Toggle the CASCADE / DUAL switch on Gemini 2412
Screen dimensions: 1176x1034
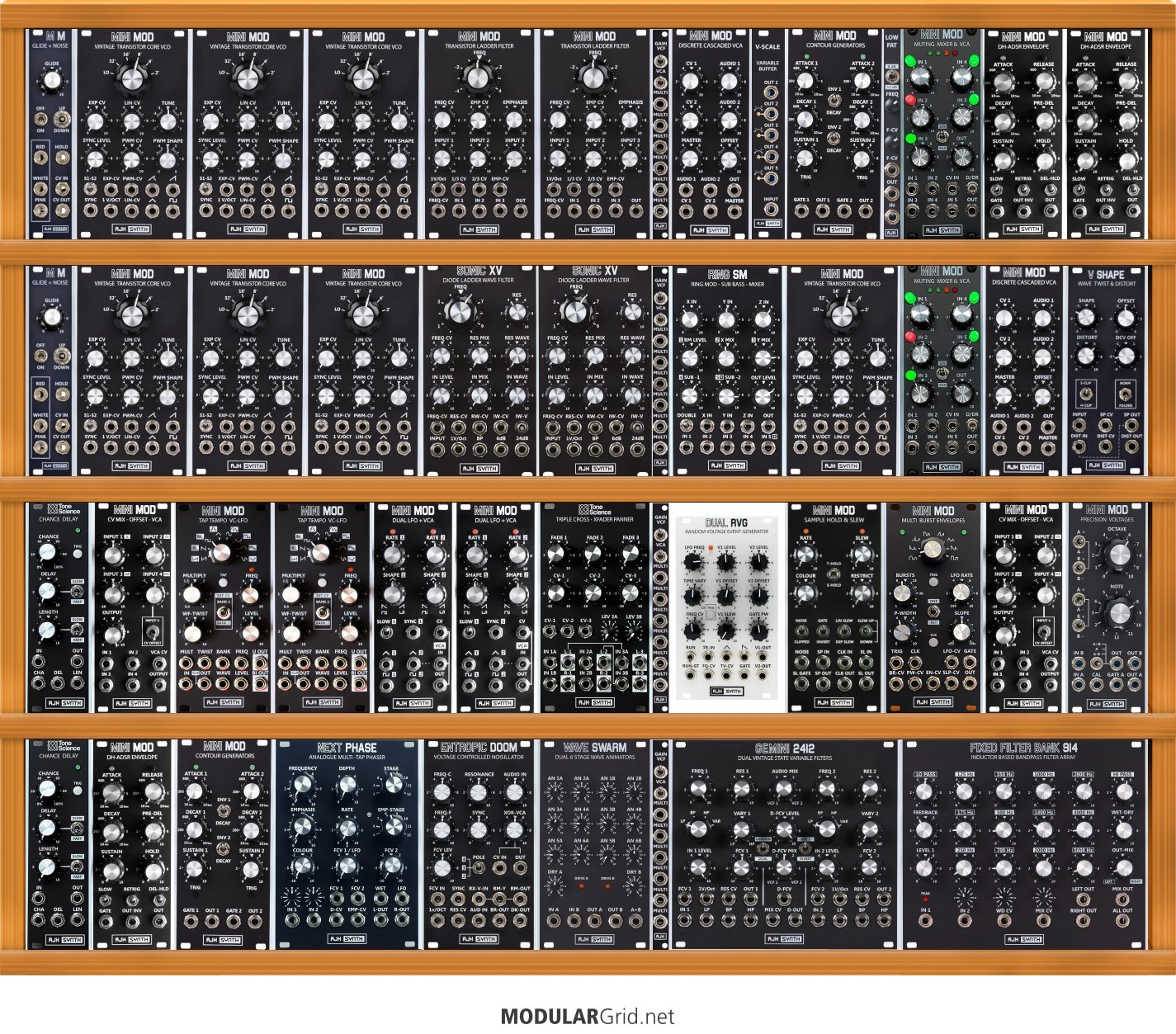(x=763, y=848)
